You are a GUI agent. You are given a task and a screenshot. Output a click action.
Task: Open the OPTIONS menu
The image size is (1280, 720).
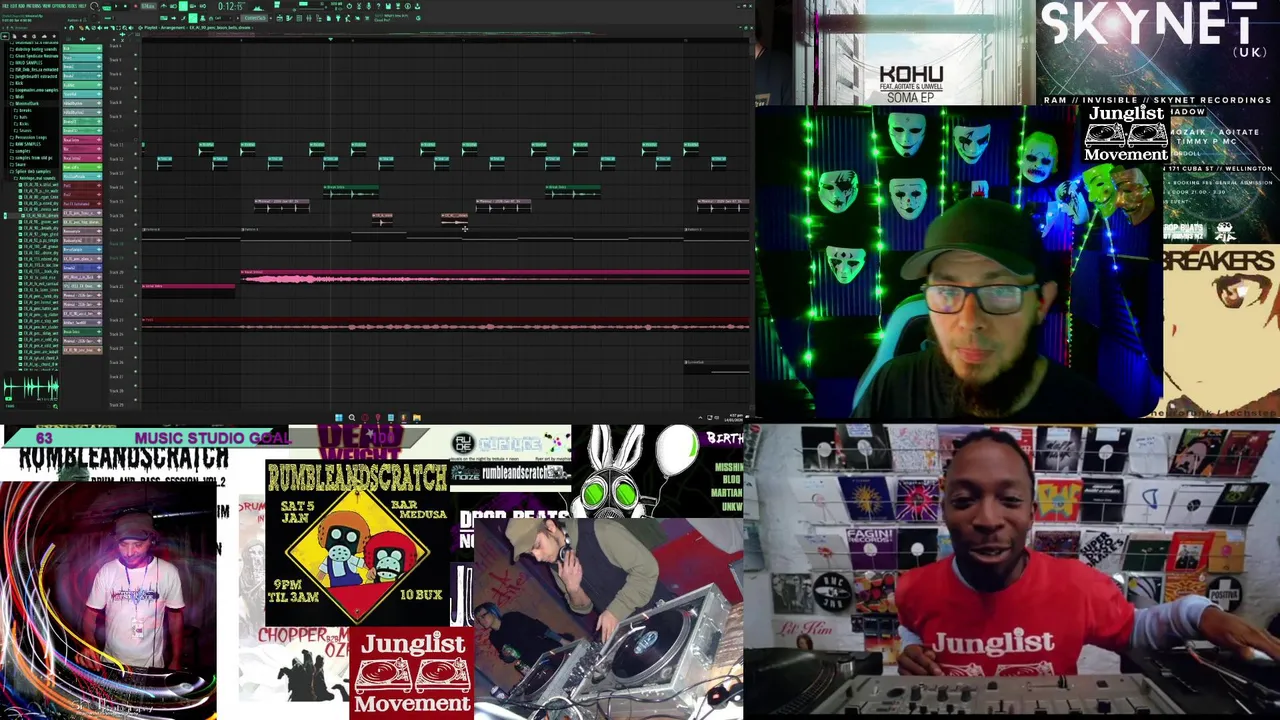[x=58, y=6]
